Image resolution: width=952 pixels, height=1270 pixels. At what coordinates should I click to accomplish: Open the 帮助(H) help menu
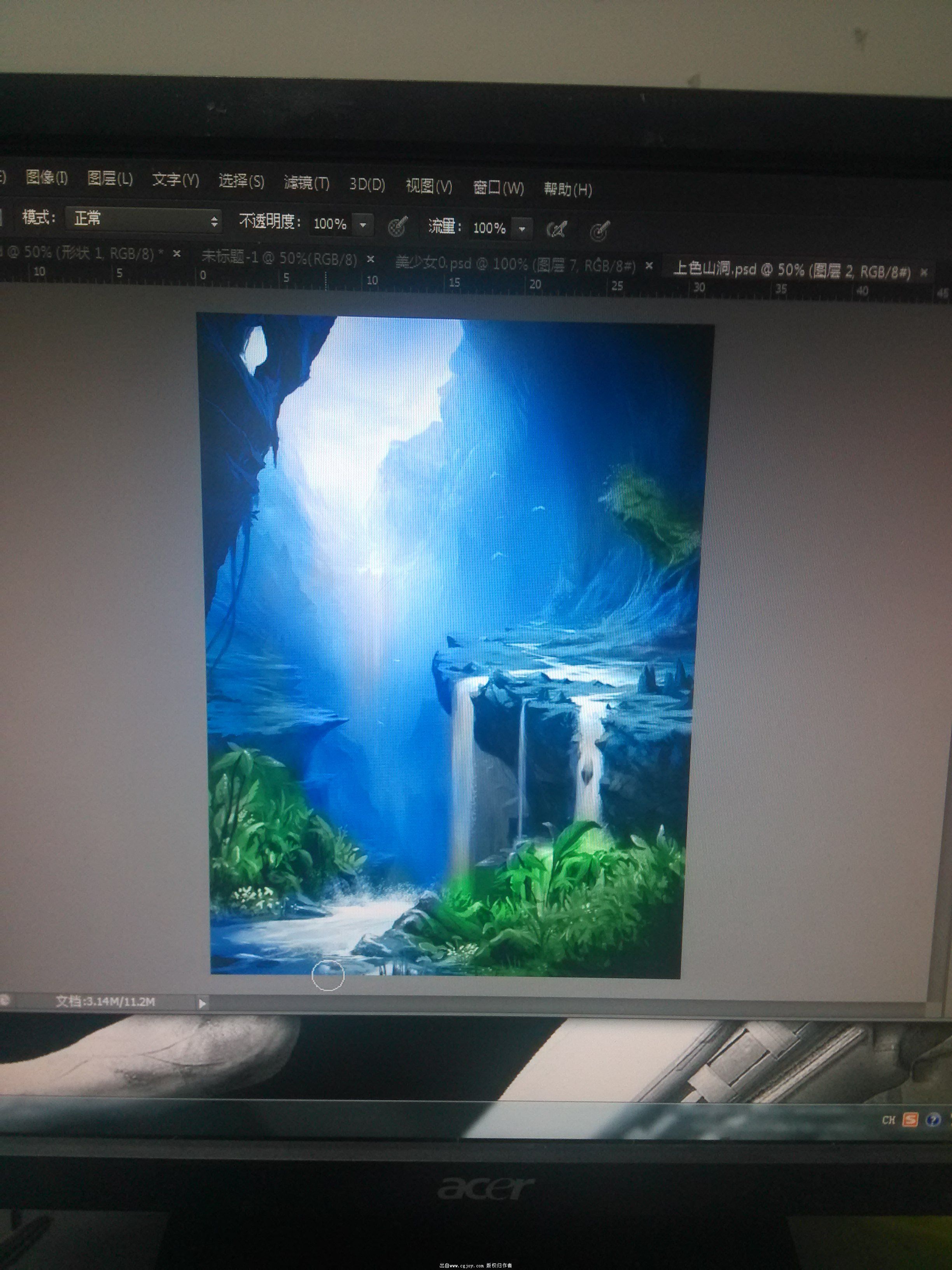[x=567, y=189]
